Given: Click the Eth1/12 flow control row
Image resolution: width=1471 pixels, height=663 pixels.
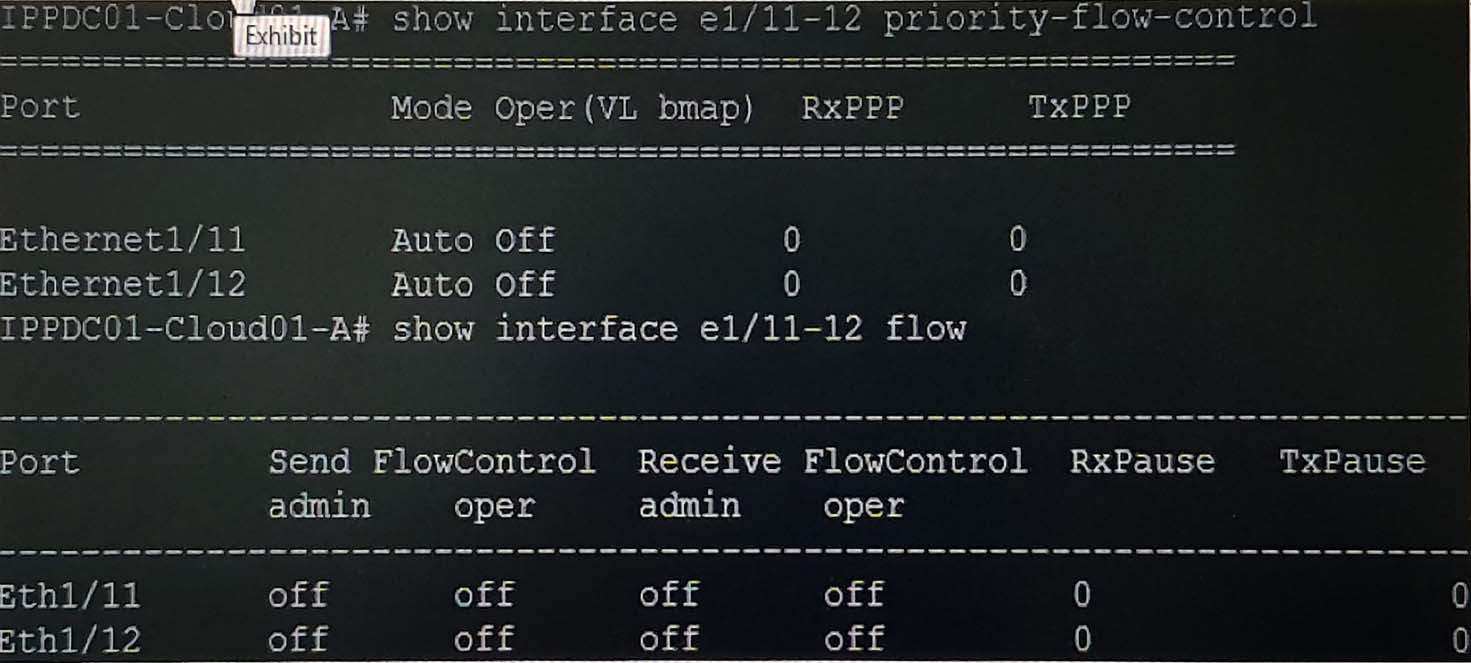Looking at the screenshot, I should pos(735,639).
